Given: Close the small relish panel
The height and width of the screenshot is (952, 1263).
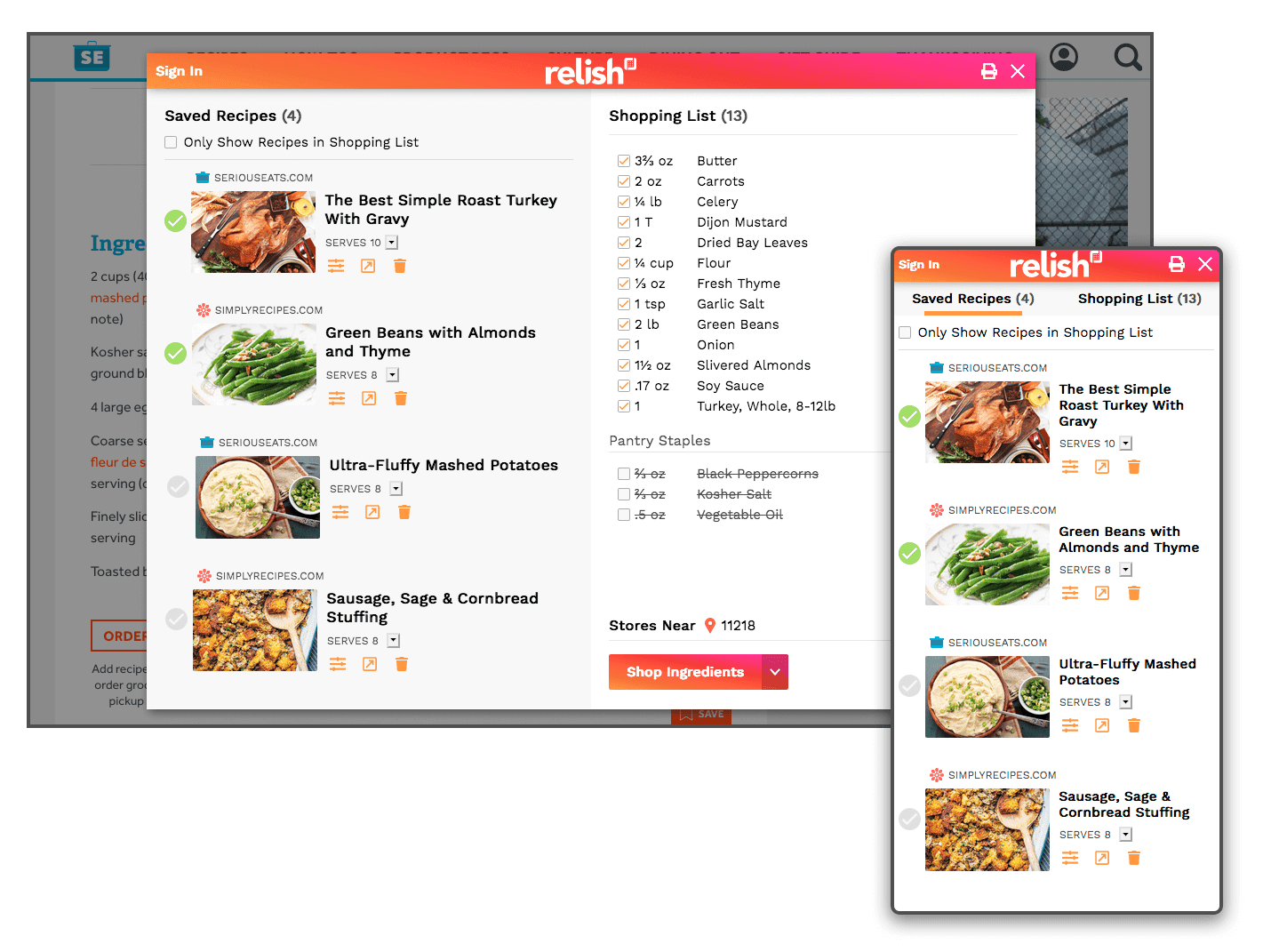Looking at the screenshot, I should (x=1205, y=264).
